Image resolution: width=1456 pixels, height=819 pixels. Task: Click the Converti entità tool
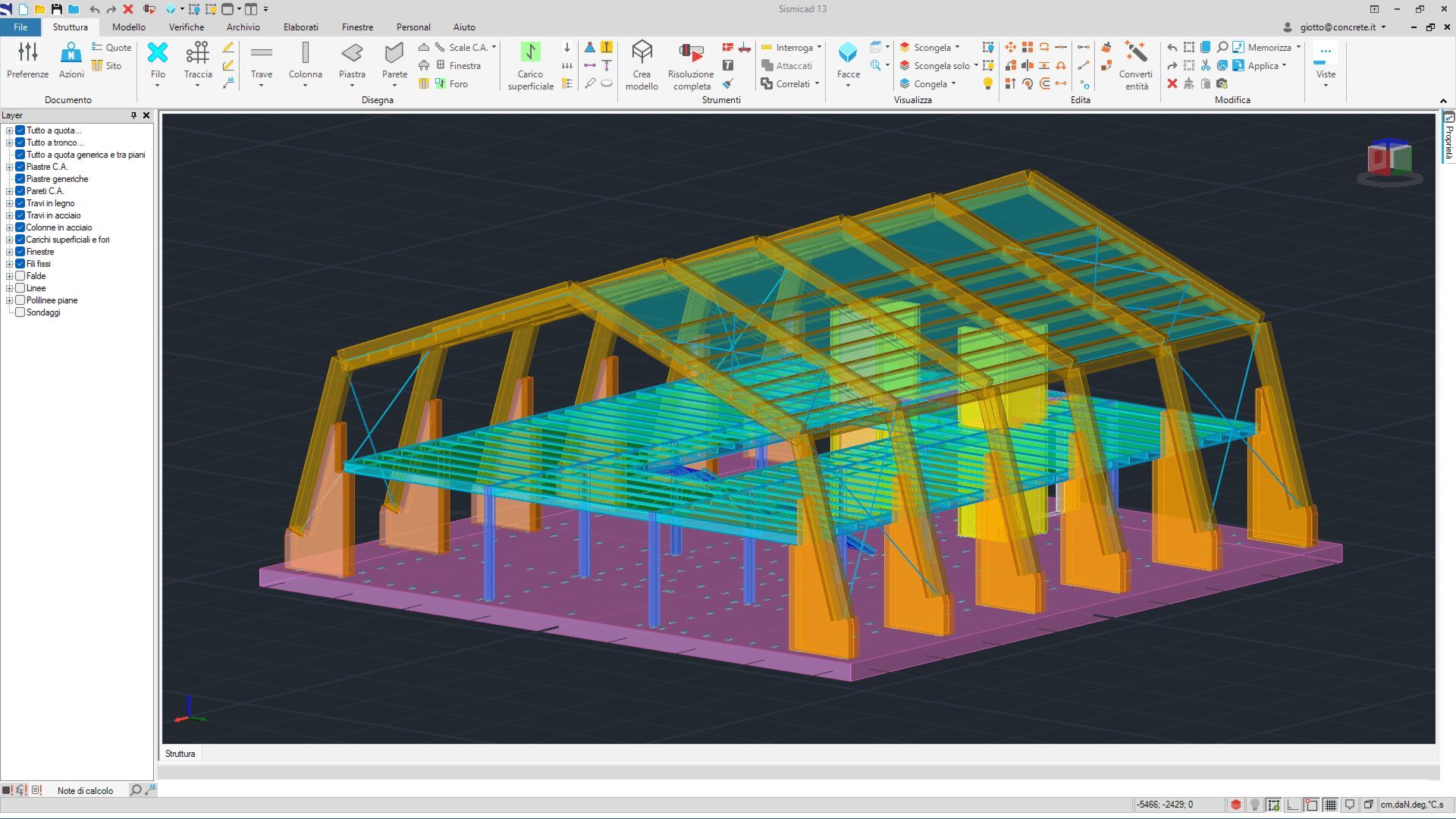tap(1135, 53)
